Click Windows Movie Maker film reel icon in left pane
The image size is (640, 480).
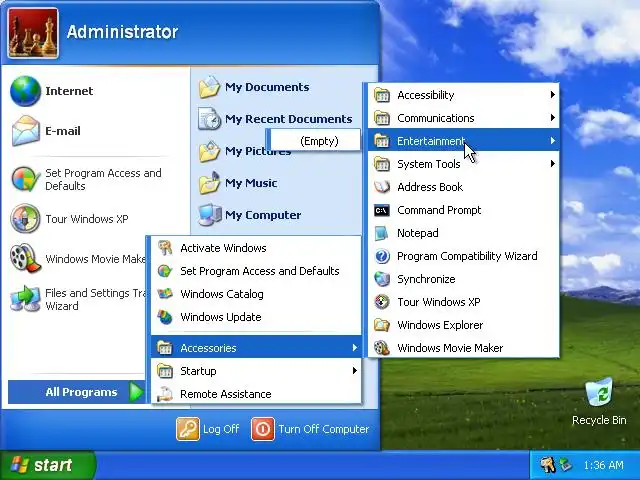click(25, 258)
